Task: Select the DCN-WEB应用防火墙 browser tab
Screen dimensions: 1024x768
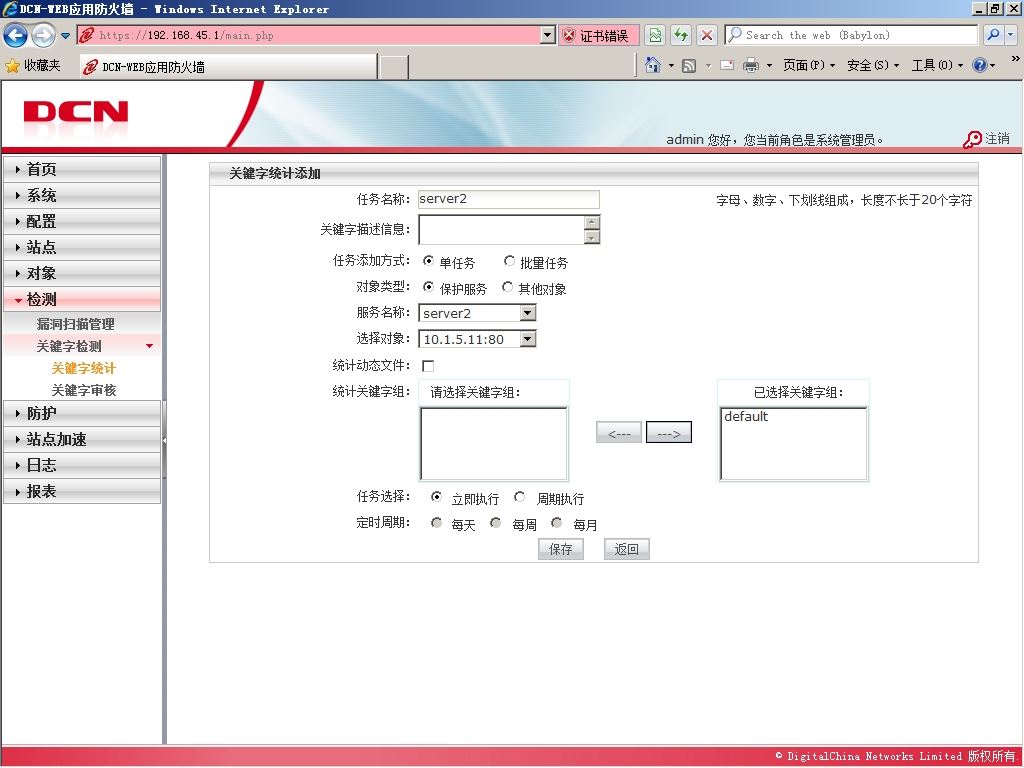Action: coord(228,67)
